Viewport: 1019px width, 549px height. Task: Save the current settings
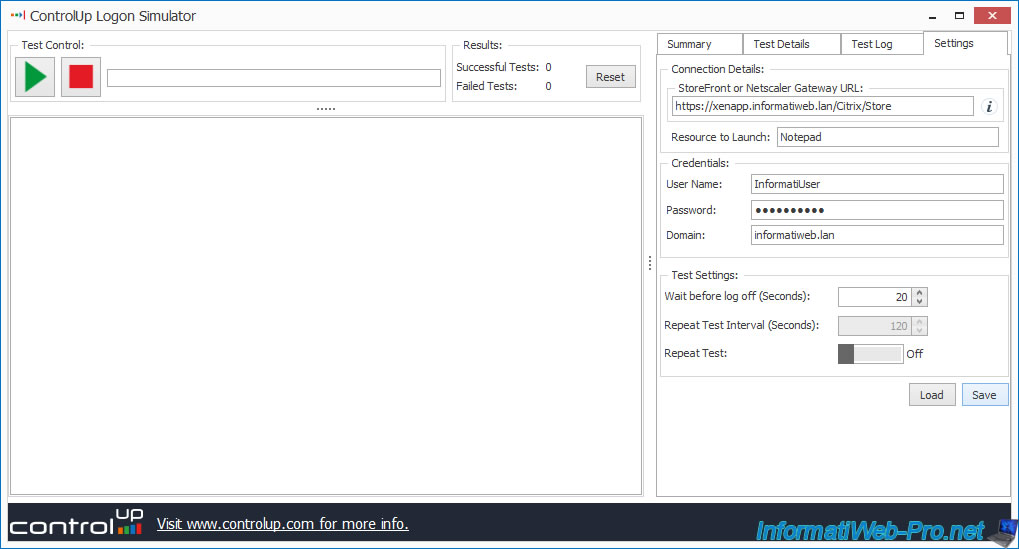985,395
